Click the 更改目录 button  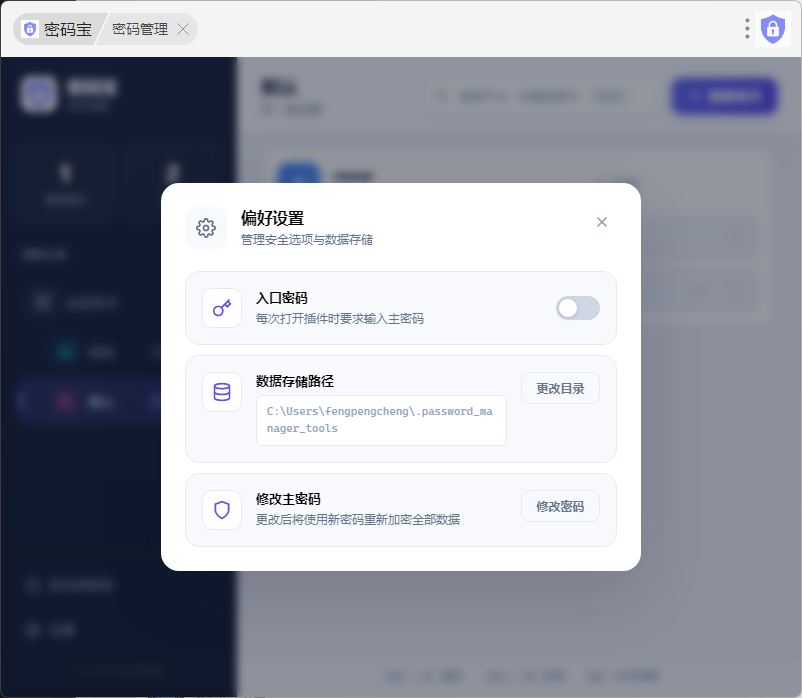tap(560, 388)
